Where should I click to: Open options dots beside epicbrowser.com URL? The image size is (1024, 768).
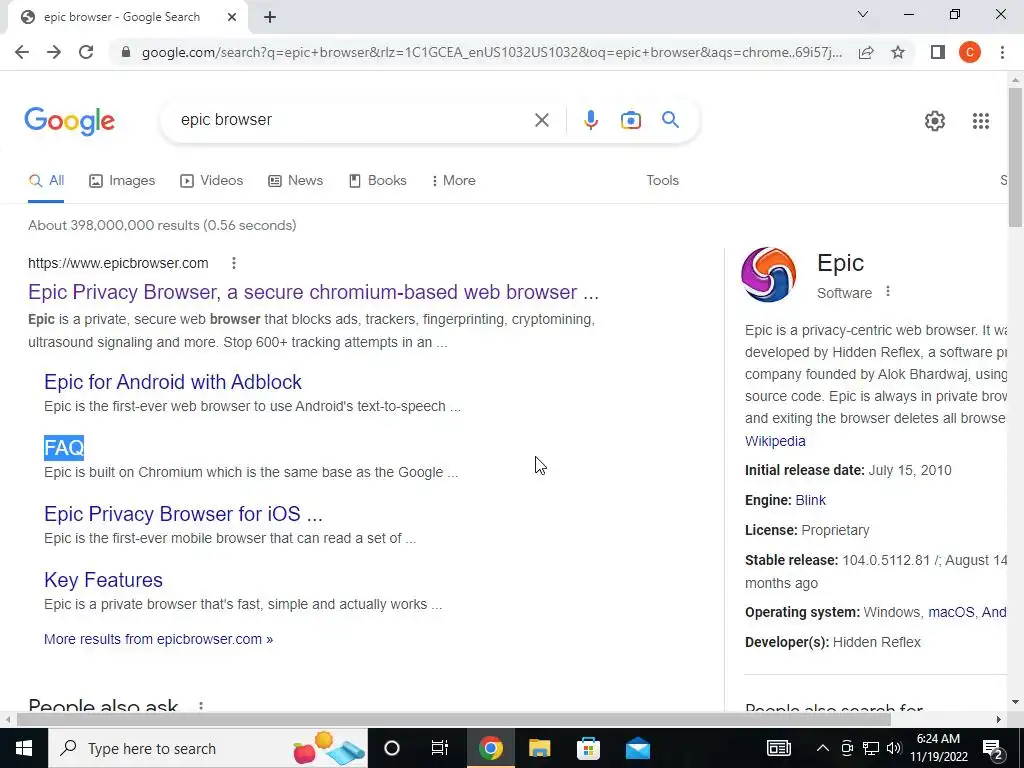(234, 263)
